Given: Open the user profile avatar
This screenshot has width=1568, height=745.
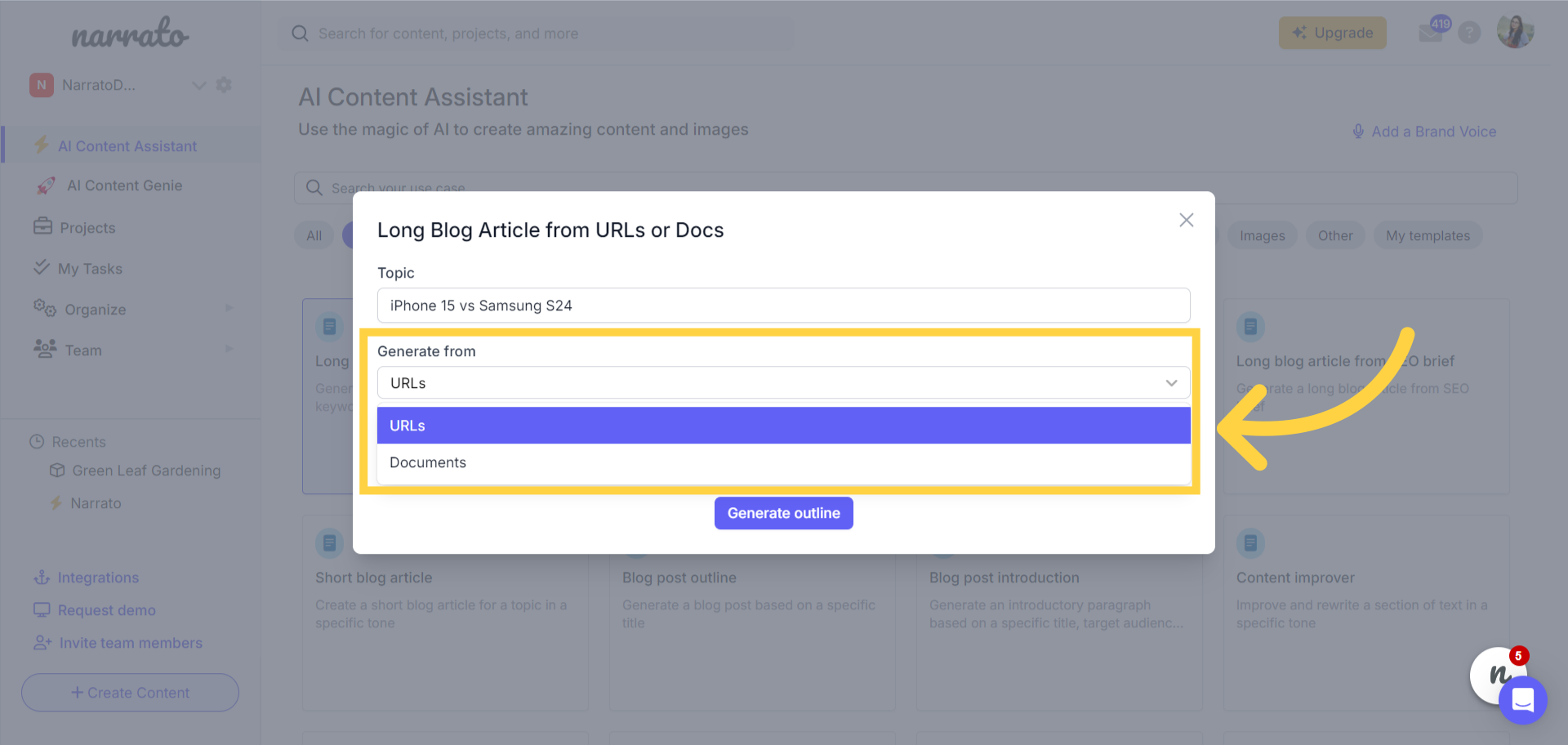Looking at the screenshot, I should click(x=1515, y=32).
